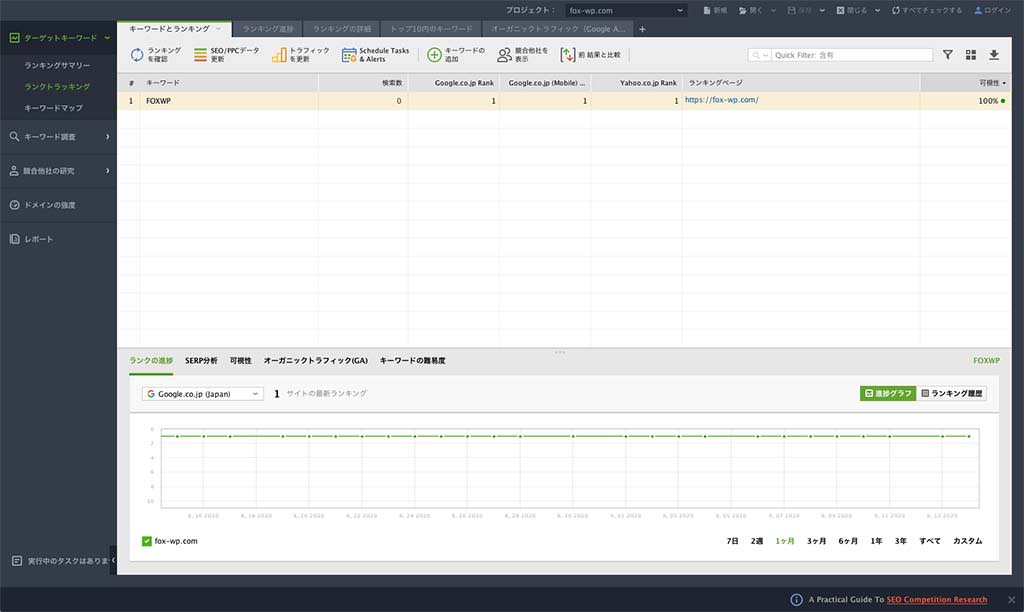Add keyword with the plus circle icon
The width and height of the screenshot is (1024, 612).
[x=434, y=55]
